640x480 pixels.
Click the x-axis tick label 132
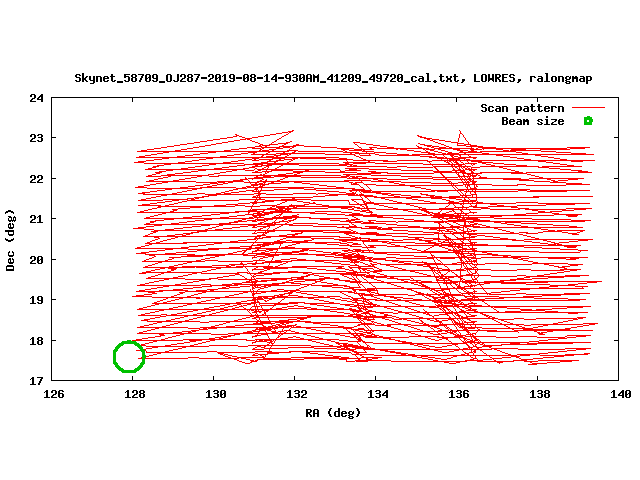[296, 394]
